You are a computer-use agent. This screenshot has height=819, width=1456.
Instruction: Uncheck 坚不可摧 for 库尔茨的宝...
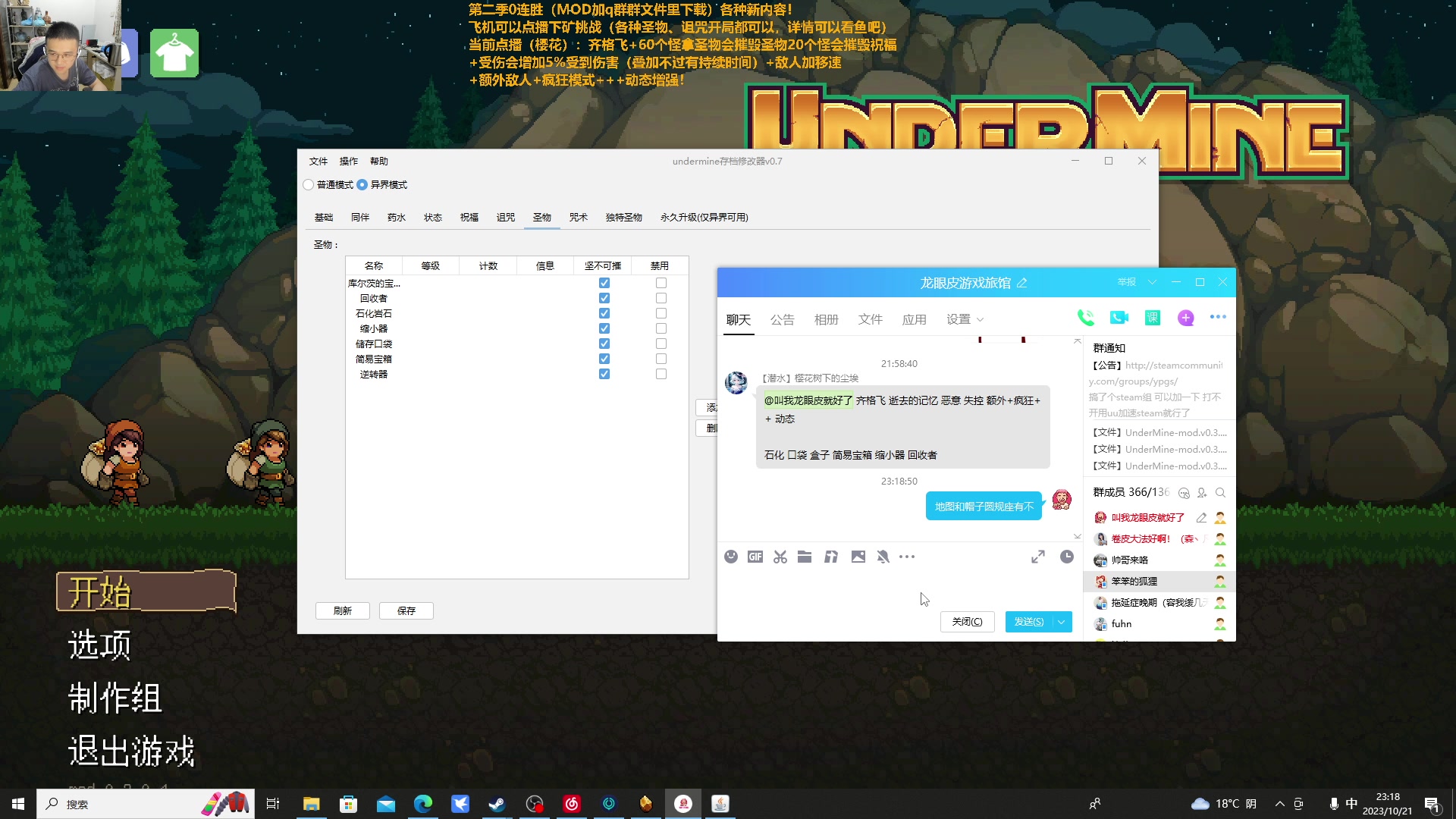(x=604, y=284)
